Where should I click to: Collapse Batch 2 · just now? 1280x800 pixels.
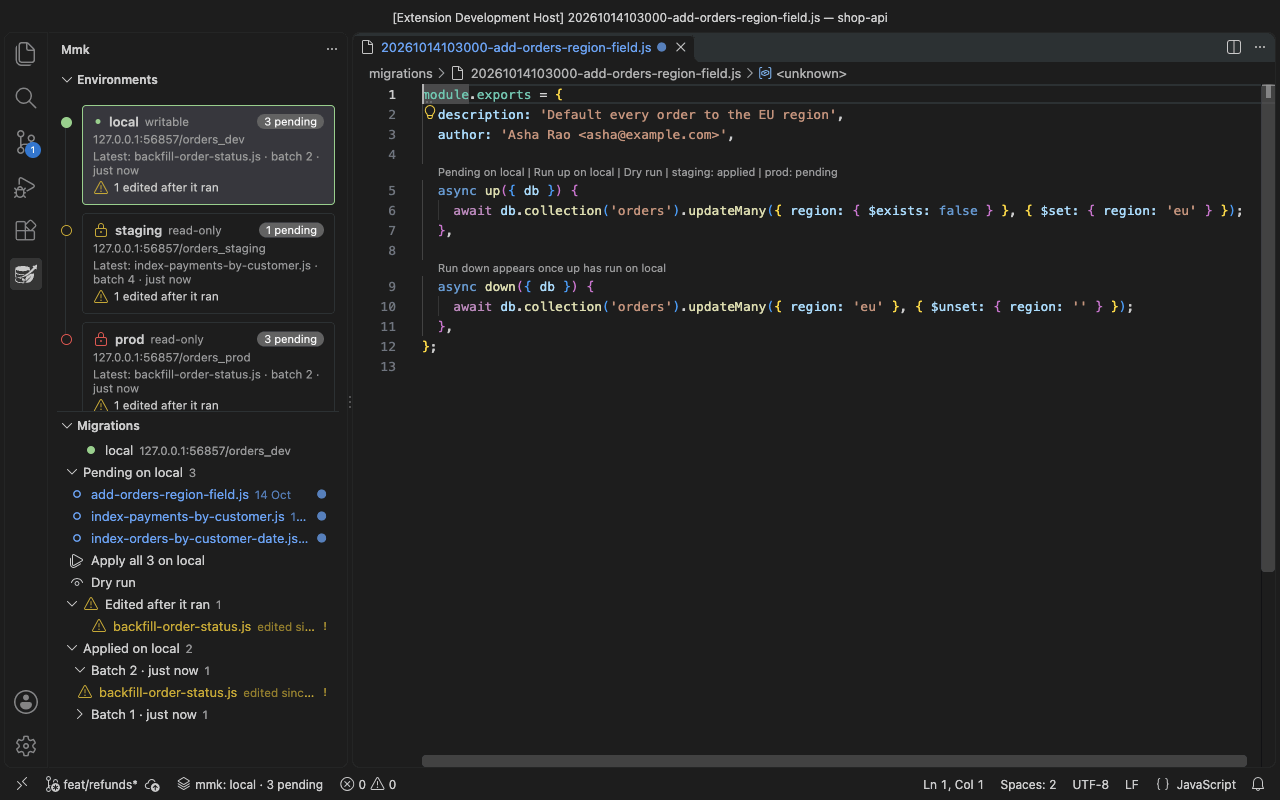click(x=80, y=671)
